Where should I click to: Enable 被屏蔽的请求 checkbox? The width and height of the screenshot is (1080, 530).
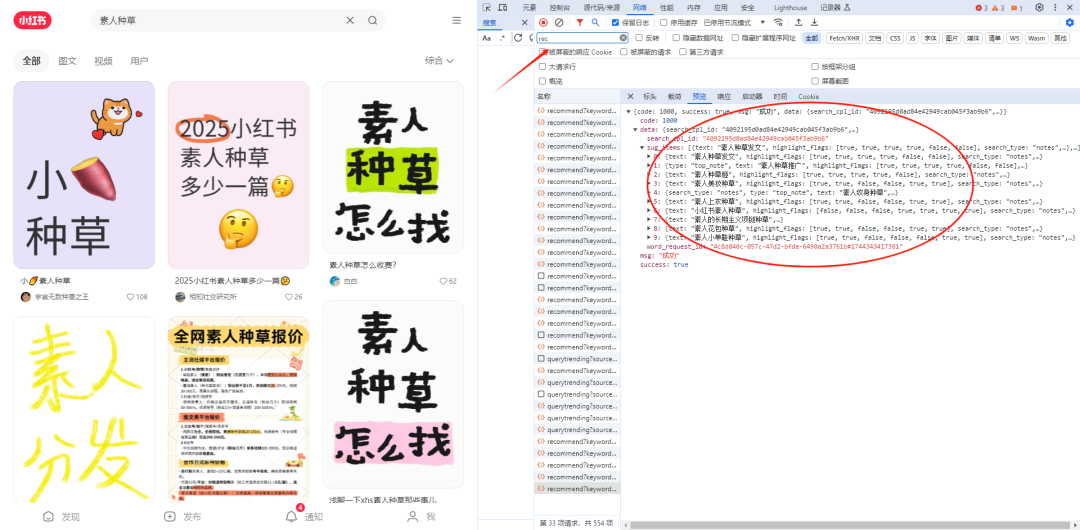point(624,52)
